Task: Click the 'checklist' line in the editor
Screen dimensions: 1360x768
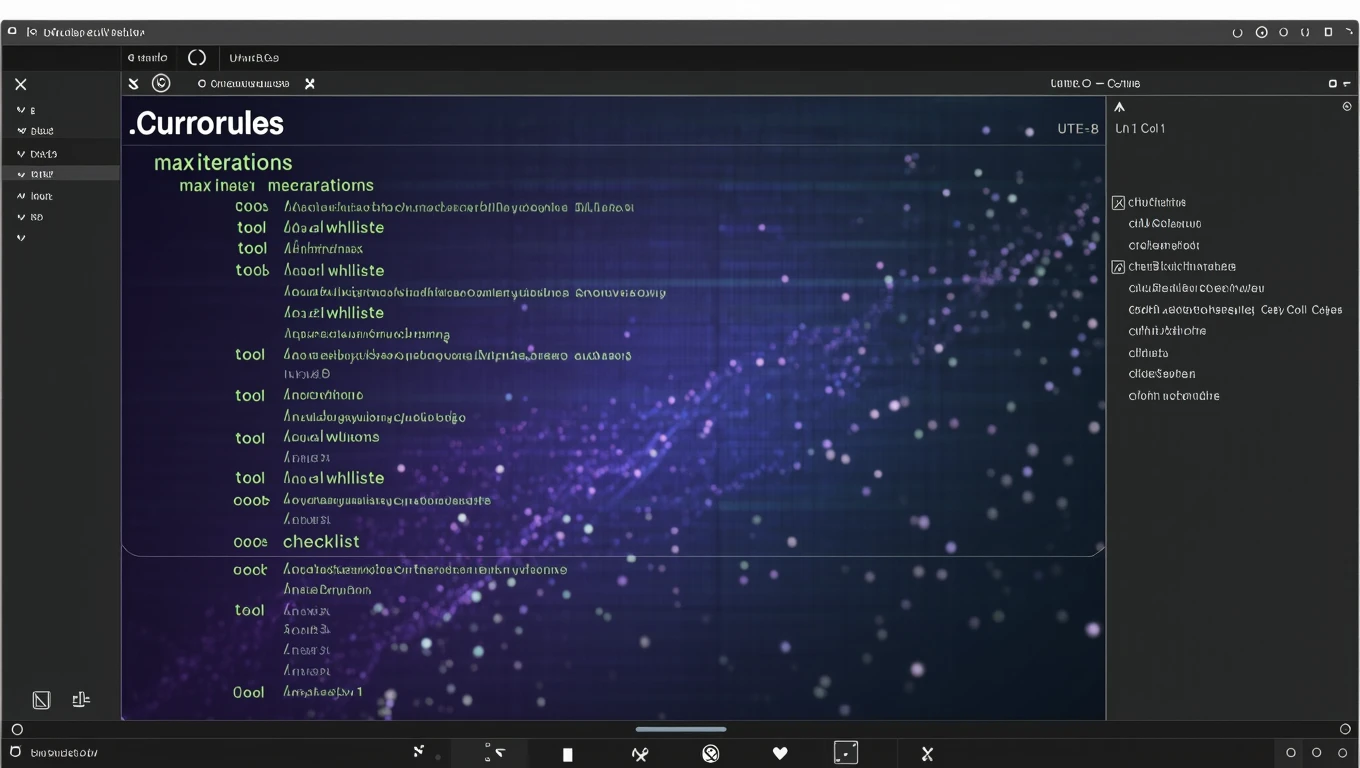Action: tap(321, 541)
